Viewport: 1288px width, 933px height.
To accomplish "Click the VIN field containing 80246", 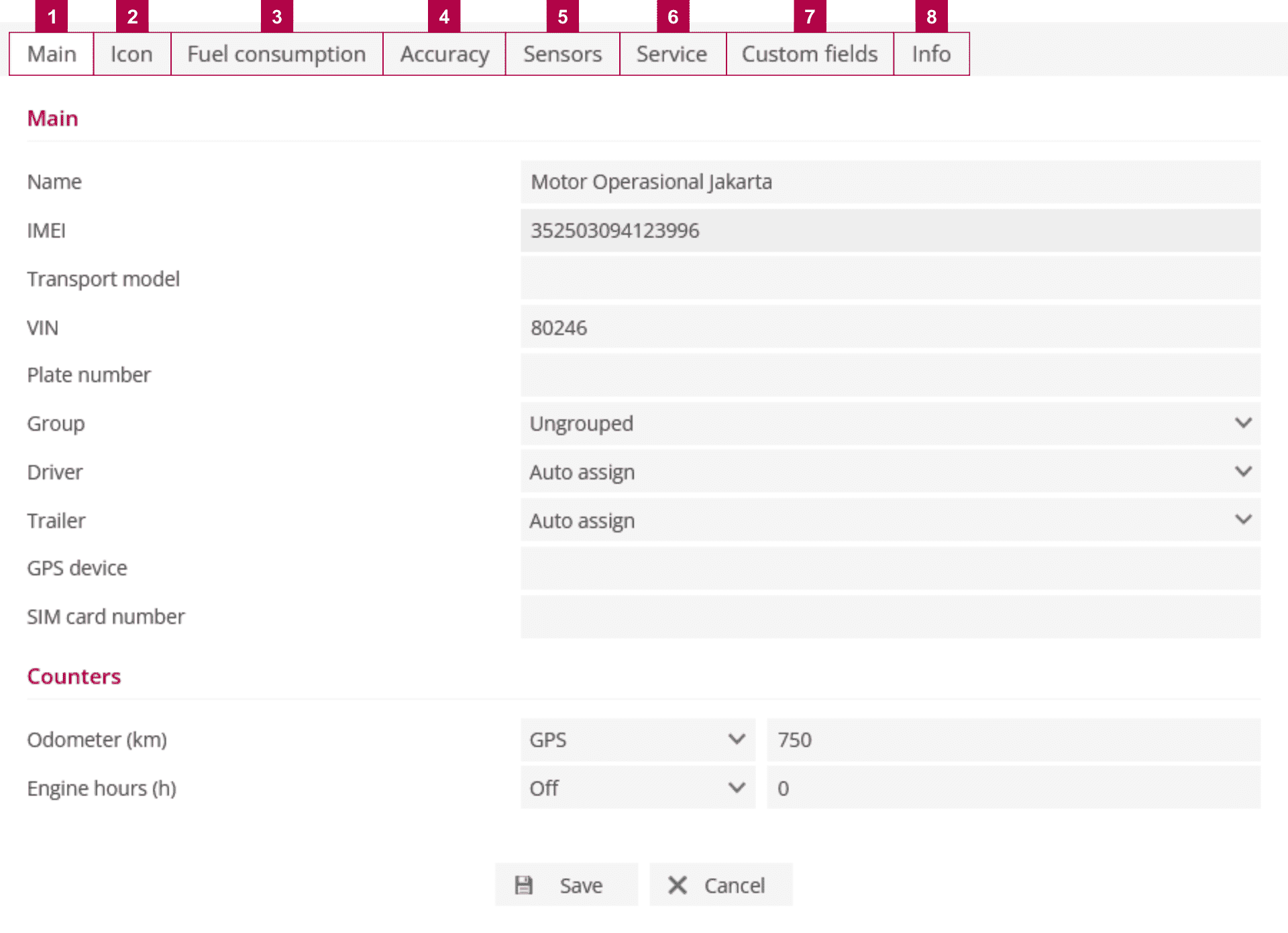I will [890, 327].
